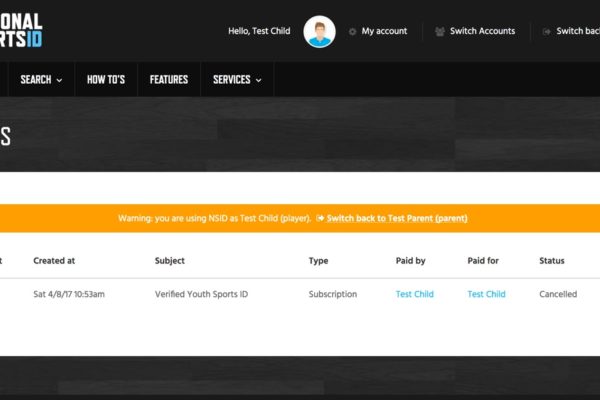Click the Subject column header
Viewport: 600px width, 400px height.
[x=170, y=261]
